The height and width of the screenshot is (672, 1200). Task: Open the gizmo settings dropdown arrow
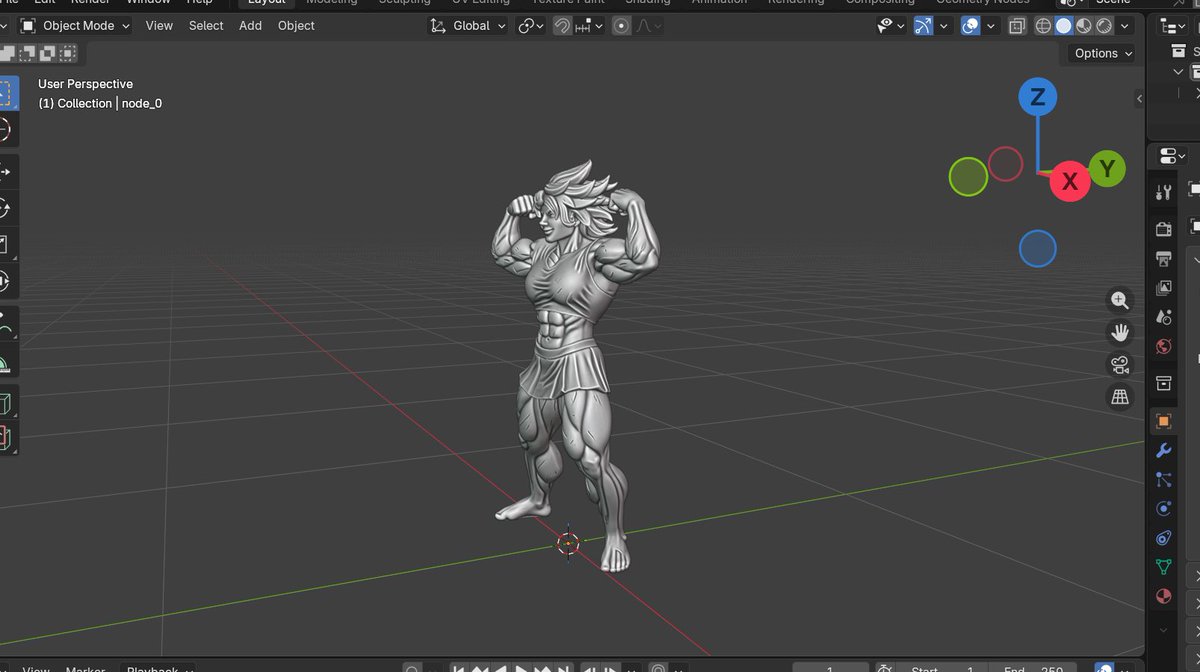pyautogui.click(x=944, y=26)
